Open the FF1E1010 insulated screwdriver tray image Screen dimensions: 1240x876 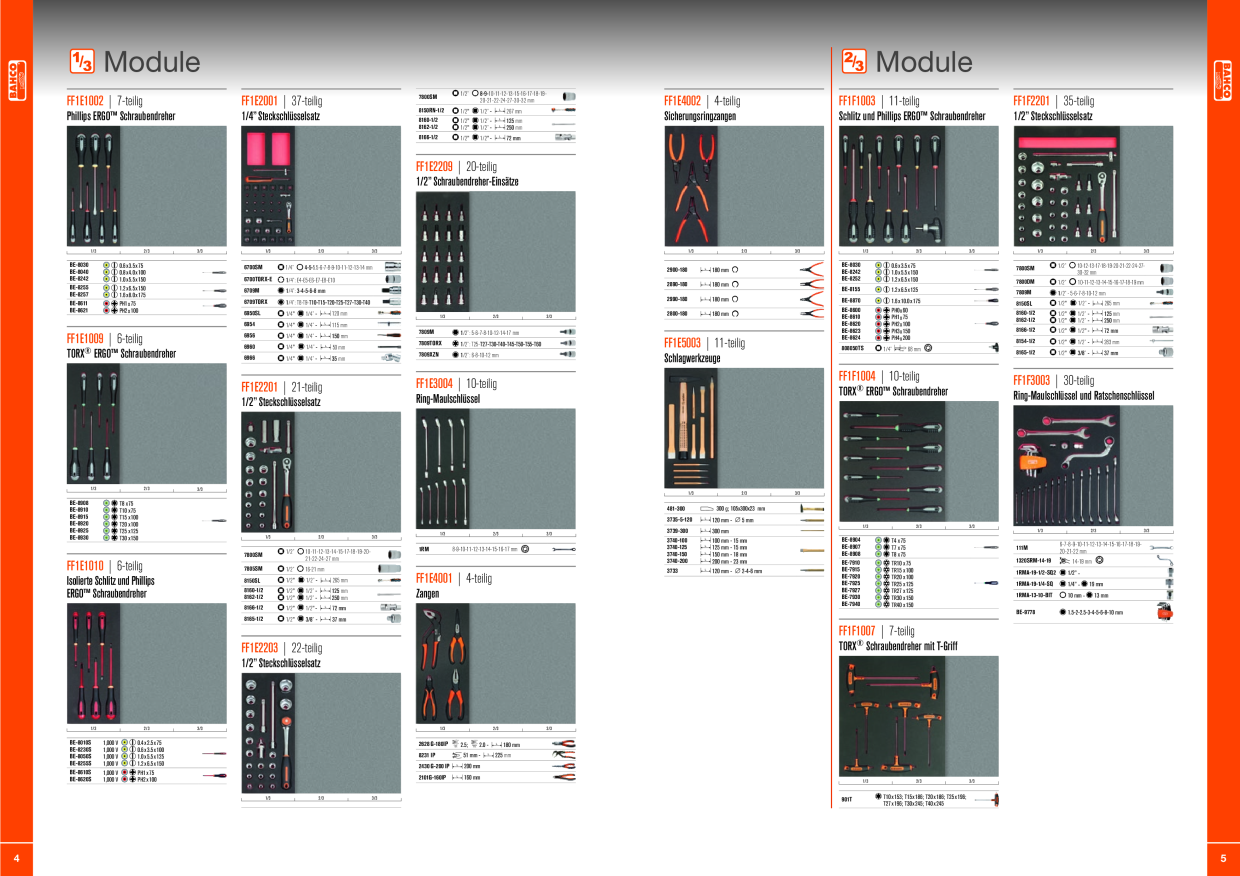[x=147, y=663]
